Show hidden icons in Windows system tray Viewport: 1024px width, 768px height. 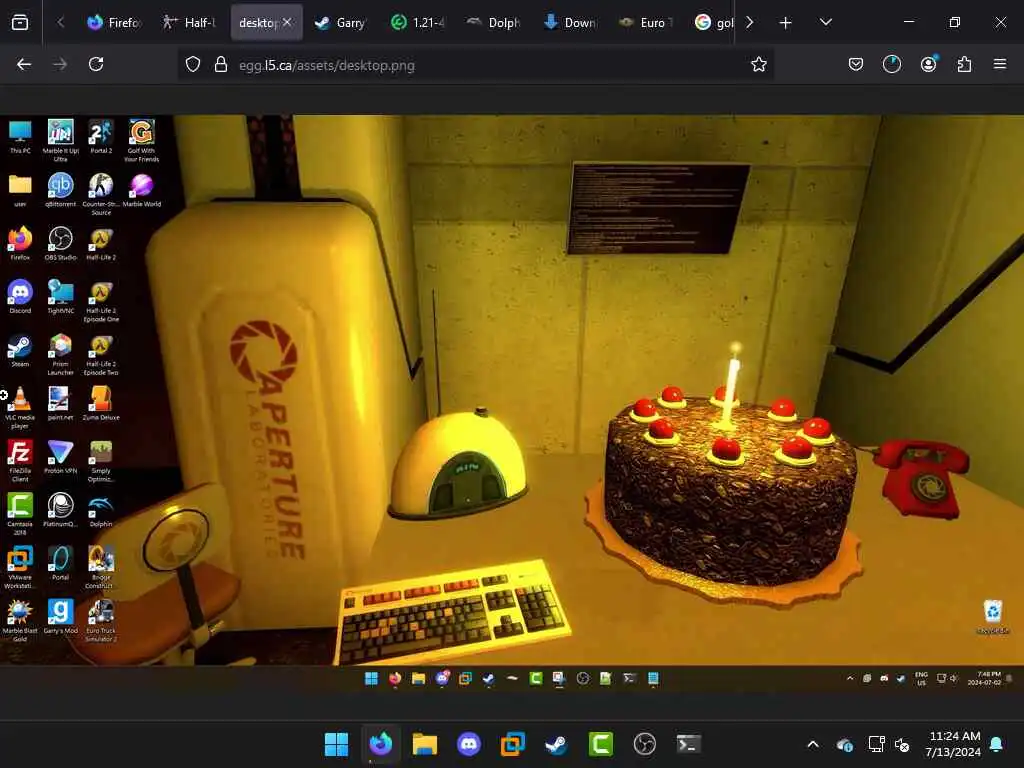point(812,744)
